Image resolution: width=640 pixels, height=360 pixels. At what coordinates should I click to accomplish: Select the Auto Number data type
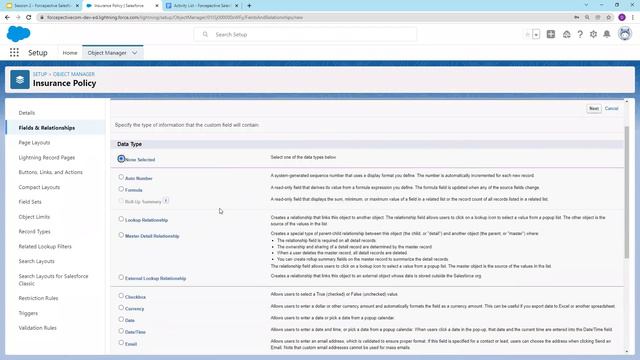(x=121, y=177)
